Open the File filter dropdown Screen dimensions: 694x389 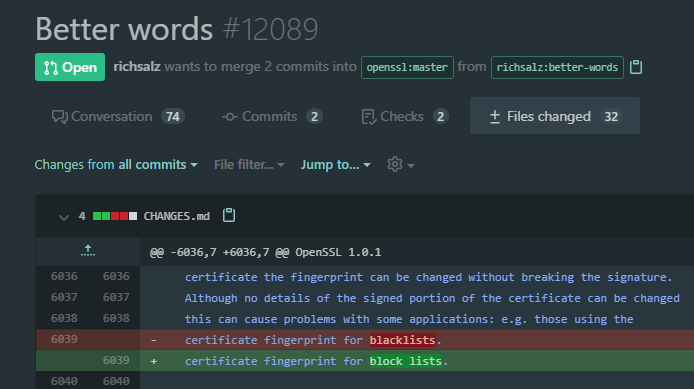point(249,165)
